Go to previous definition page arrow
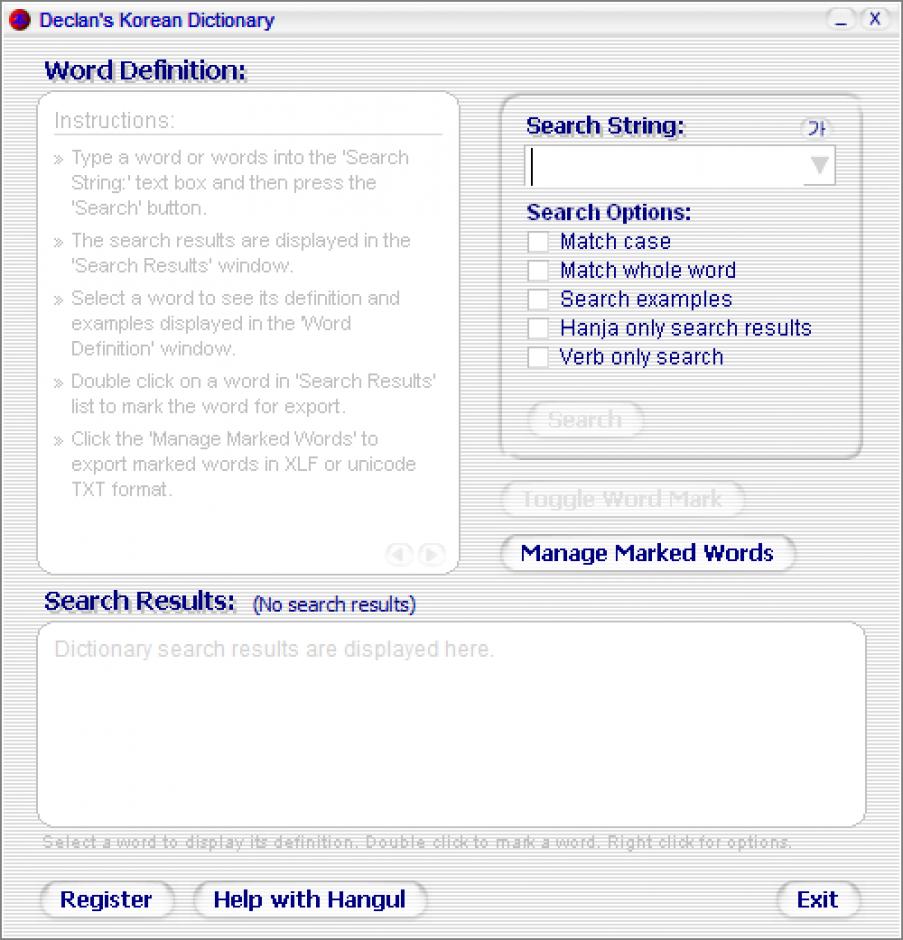Viewport: 903px width, 940px height. click(399, 554)
